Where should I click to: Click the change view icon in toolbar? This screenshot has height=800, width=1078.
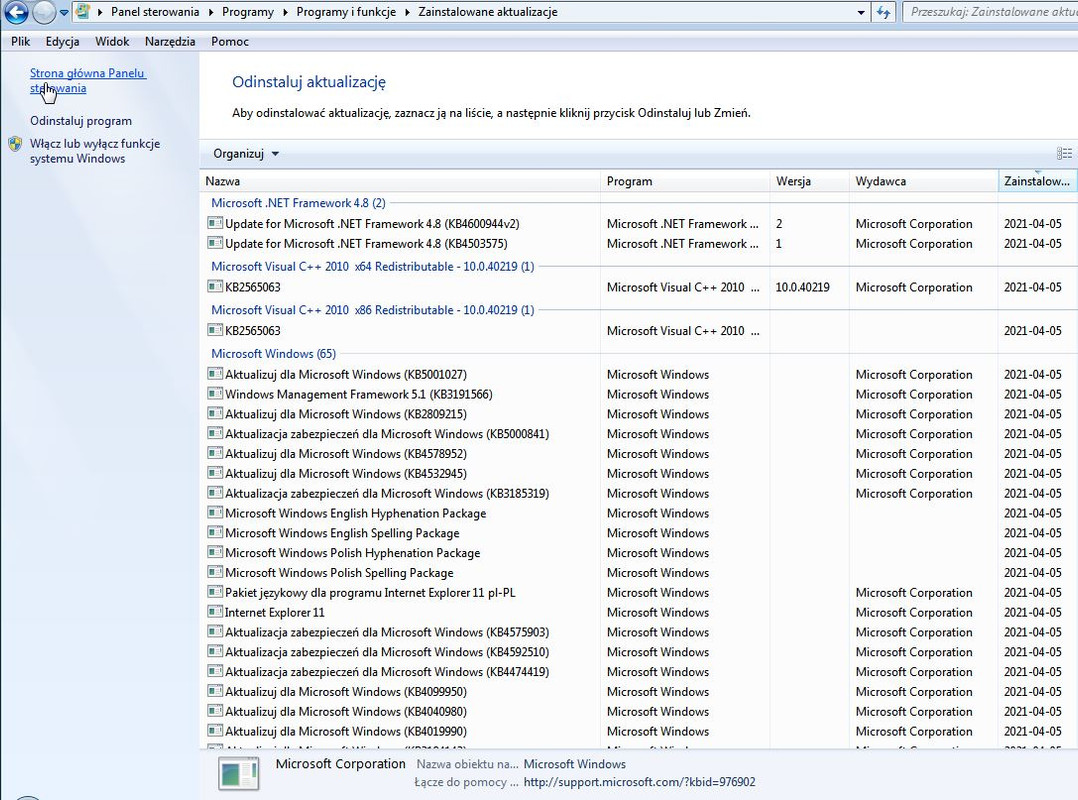(1064, 153)
